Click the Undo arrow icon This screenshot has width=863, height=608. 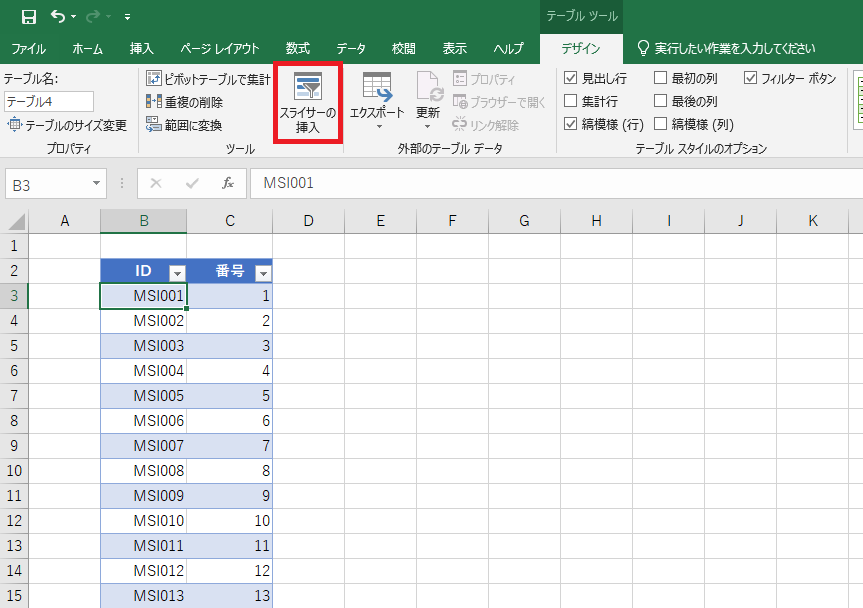58,17
